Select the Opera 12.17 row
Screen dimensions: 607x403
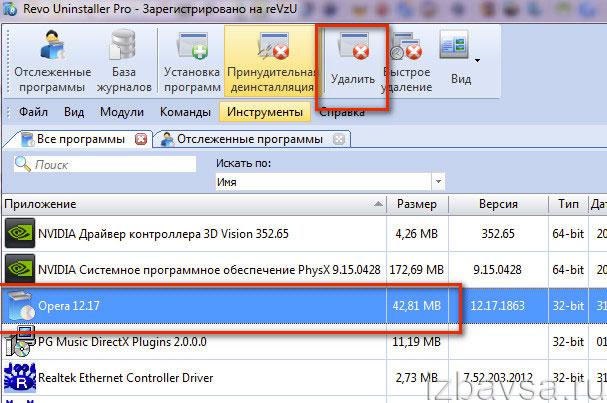pyautogui.click(x=304, y=305)
